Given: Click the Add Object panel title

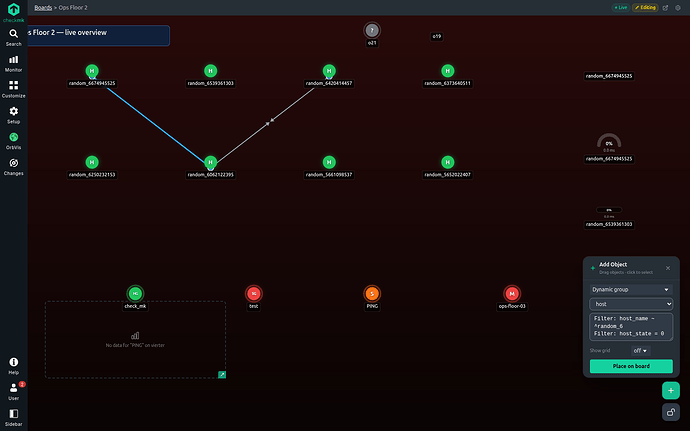Looking at the screenshot, I should [x=613, y=265].
